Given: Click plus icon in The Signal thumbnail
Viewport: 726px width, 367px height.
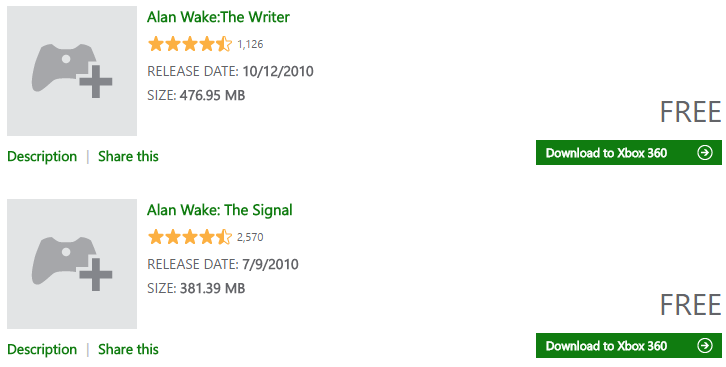Looking at the screenshot, I should click(96, 274).
